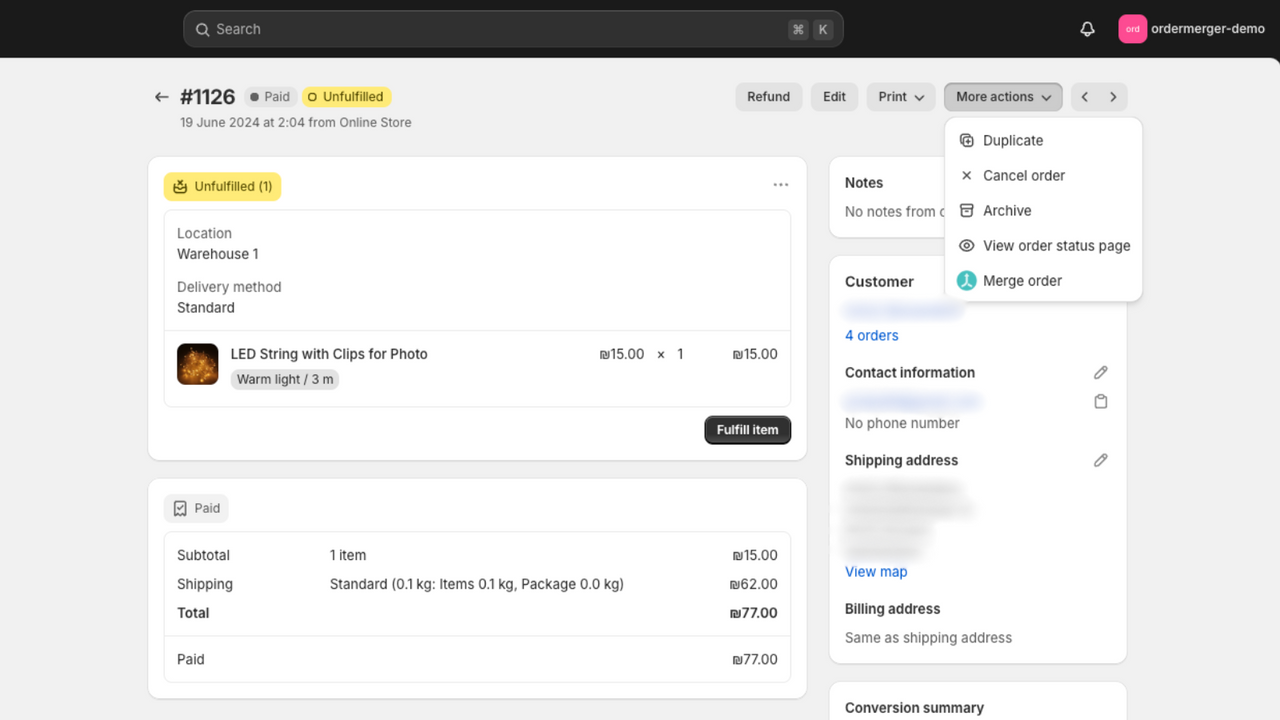Click the Unfulfilled (1) card badge
Viewport: 1280px width, 720px height.
(223, 186)
